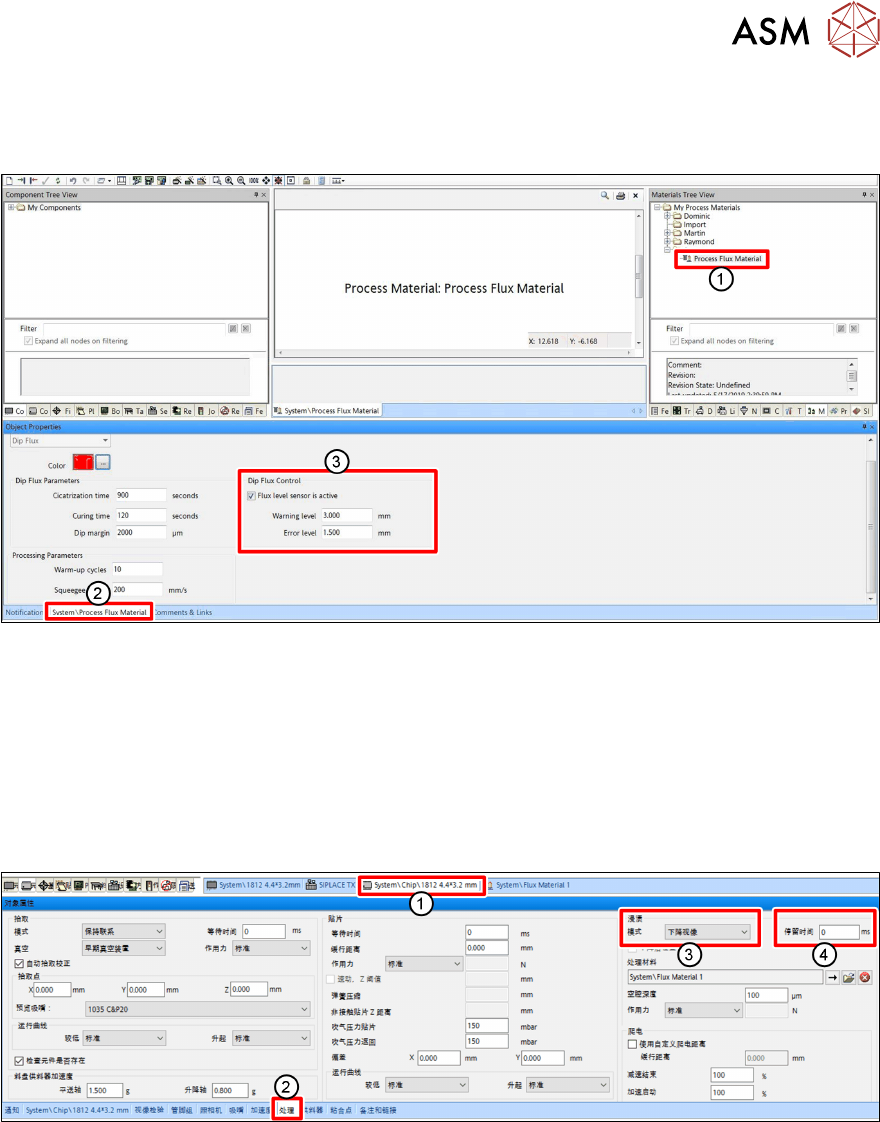Apply filter icon in Component Tree View
880x1122 pixels.
pyautogui.click(x=233, y=328)
